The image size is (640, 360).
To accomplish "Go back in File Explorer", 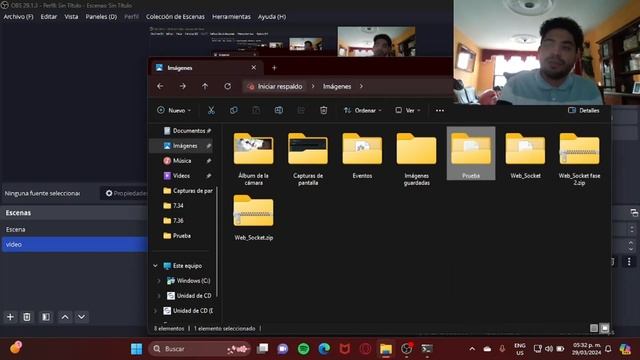I will coord(160,87).
